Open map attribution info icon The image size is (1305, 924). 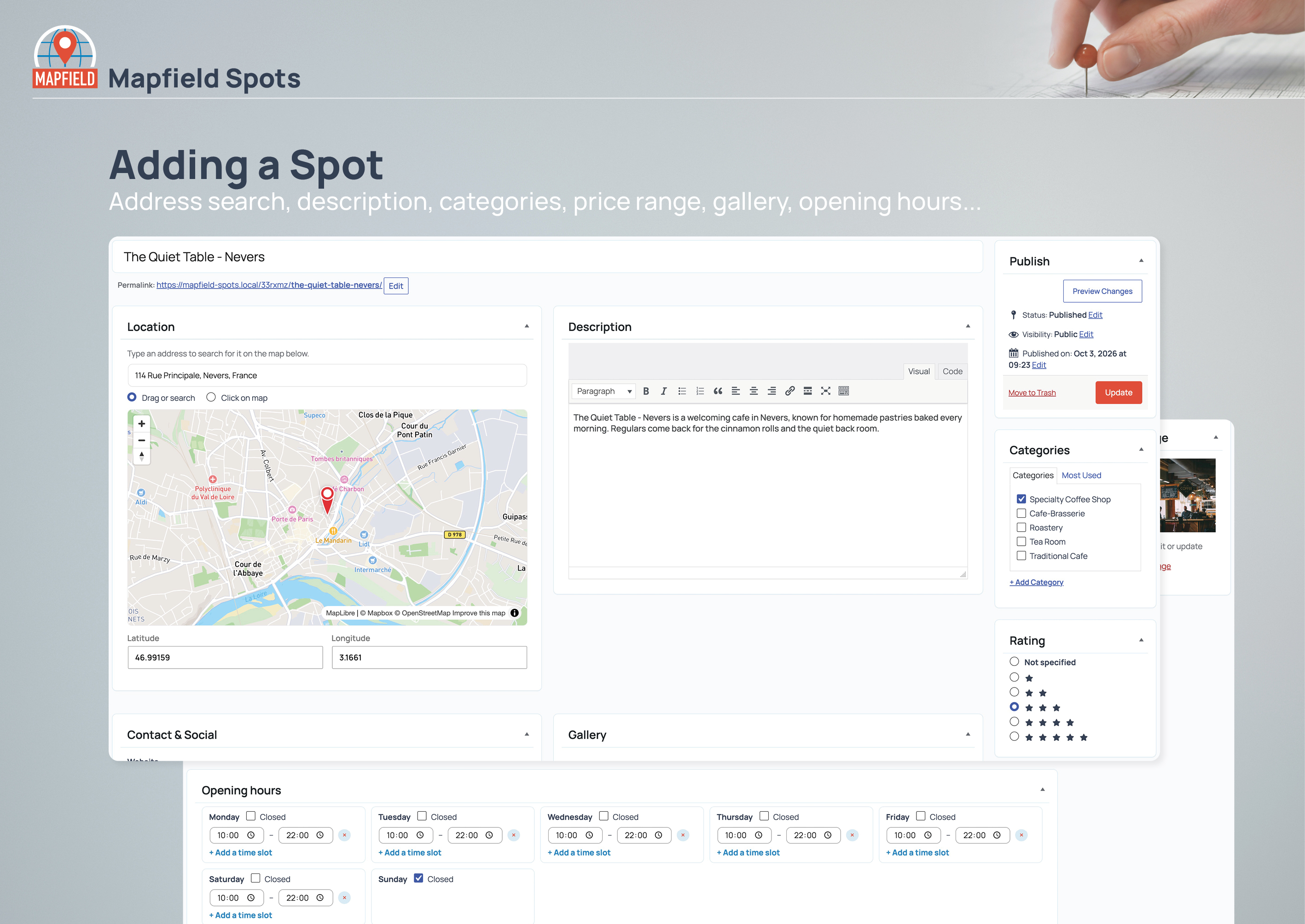(x=515, y=613)
